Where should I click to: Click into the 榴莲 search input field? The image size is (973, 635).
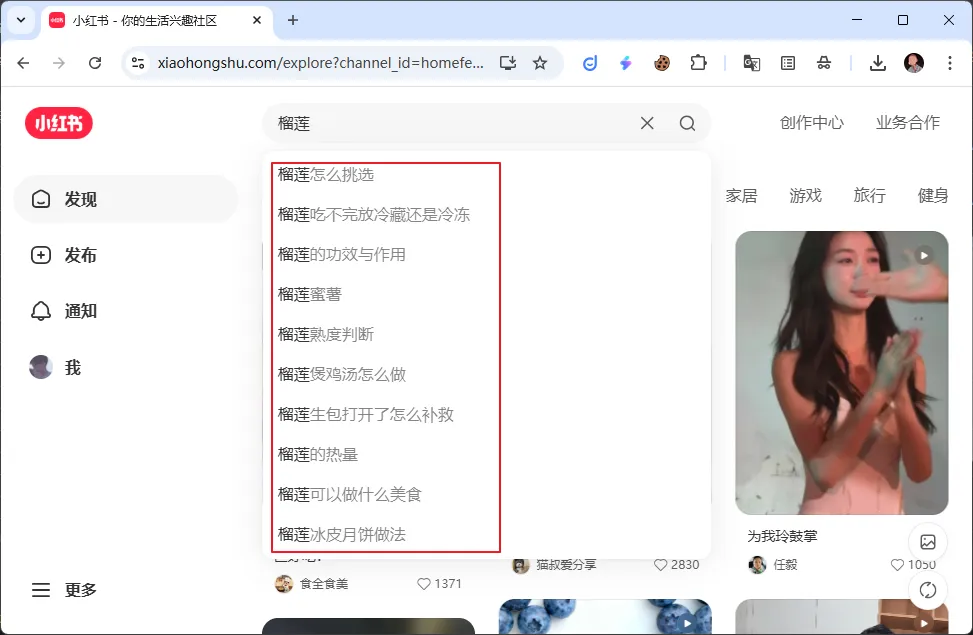click(450, 123)
